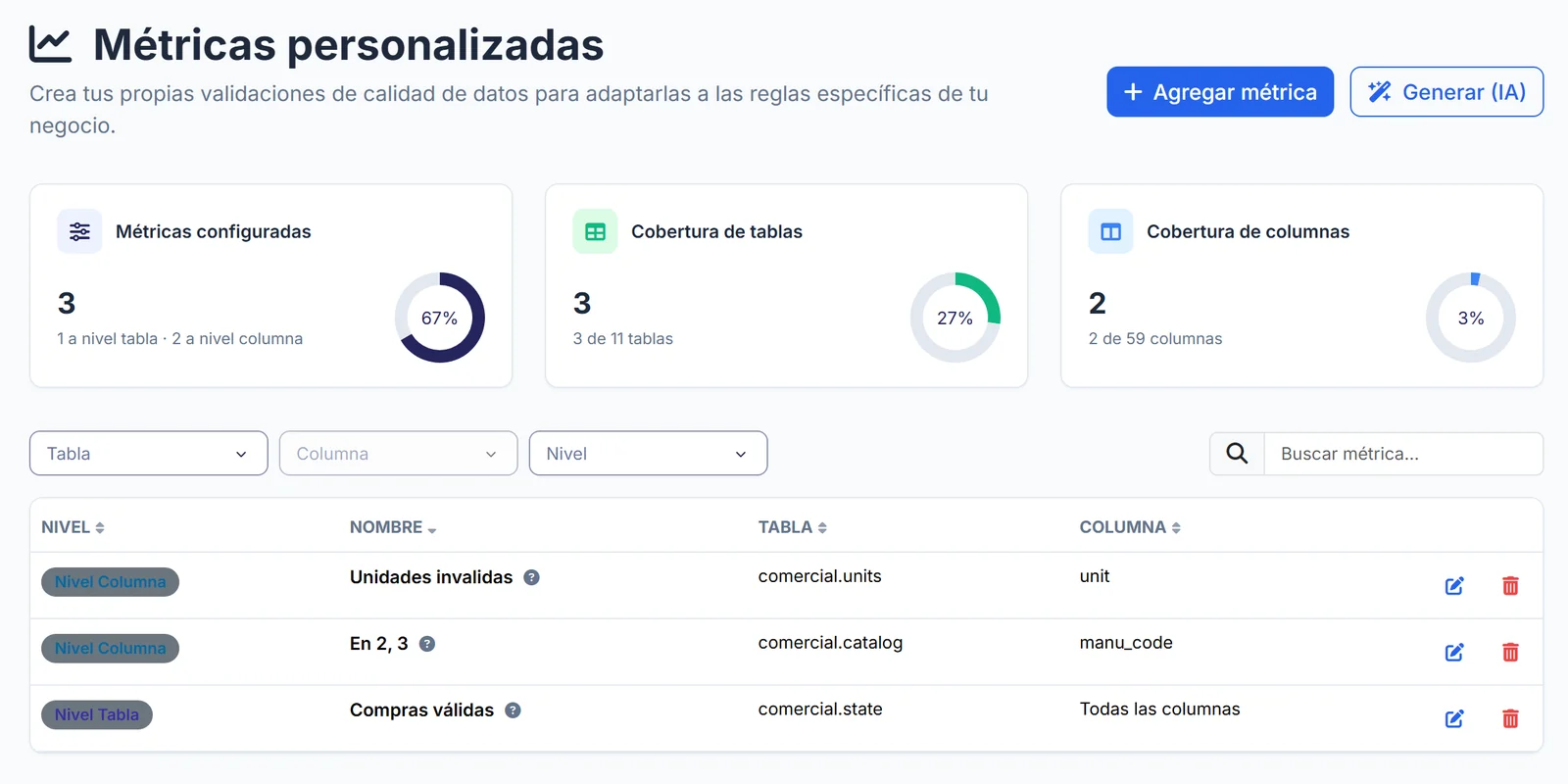The height and width of the screenshot is (784, 1568).
Task: Delete the Compras válidas metric
Action: click(x=1510, y=719)
